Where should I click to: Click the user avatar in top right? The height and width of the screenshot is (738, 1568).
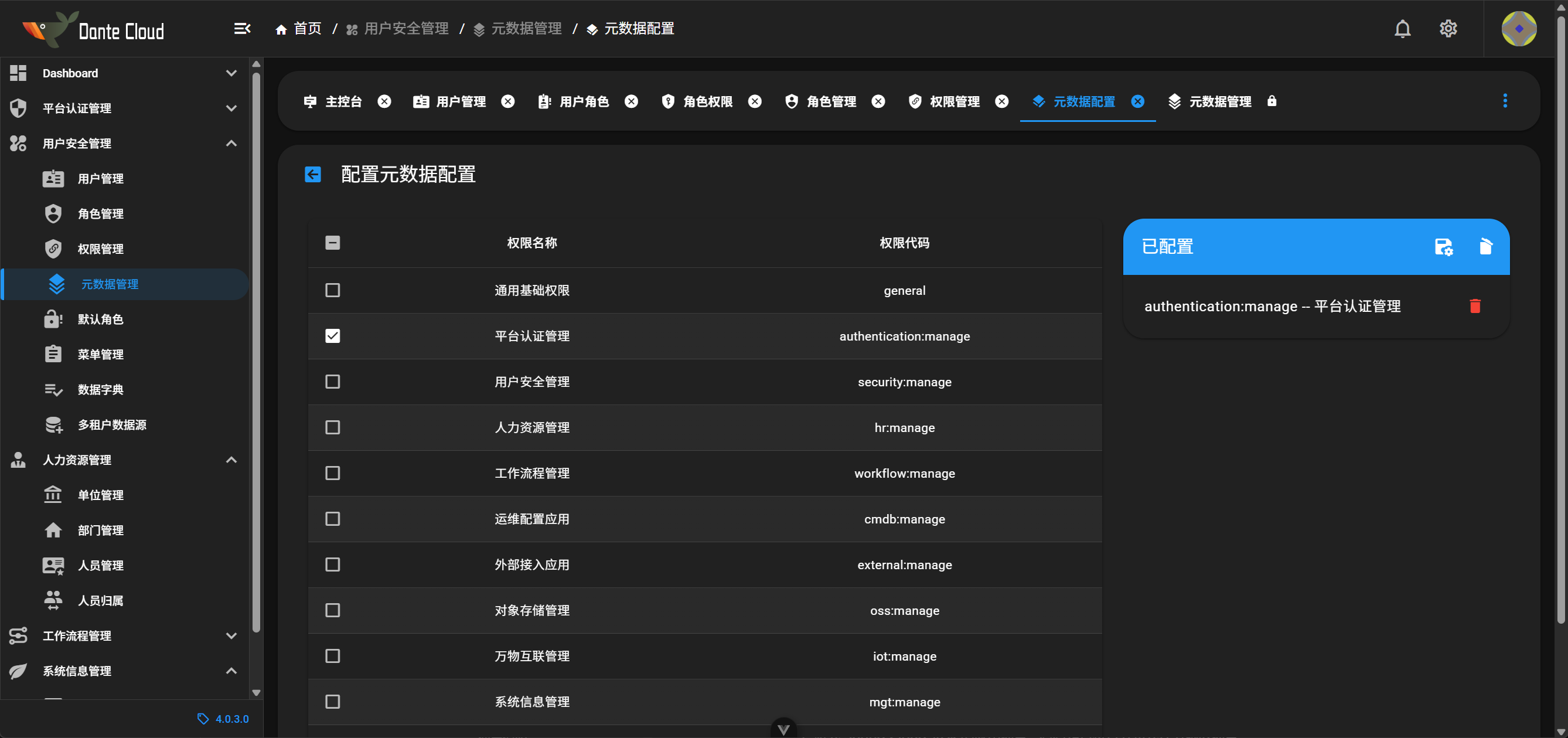tap(1518, 28)
